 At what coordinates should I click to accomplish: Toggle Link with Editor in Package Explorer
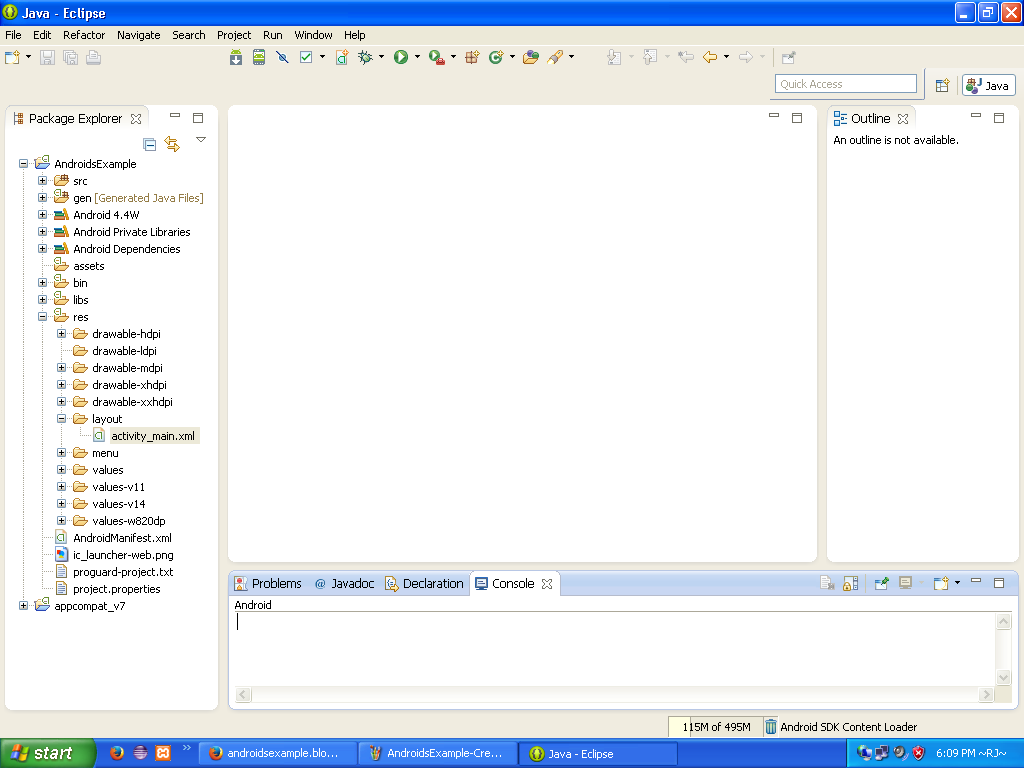click(172, 144)
